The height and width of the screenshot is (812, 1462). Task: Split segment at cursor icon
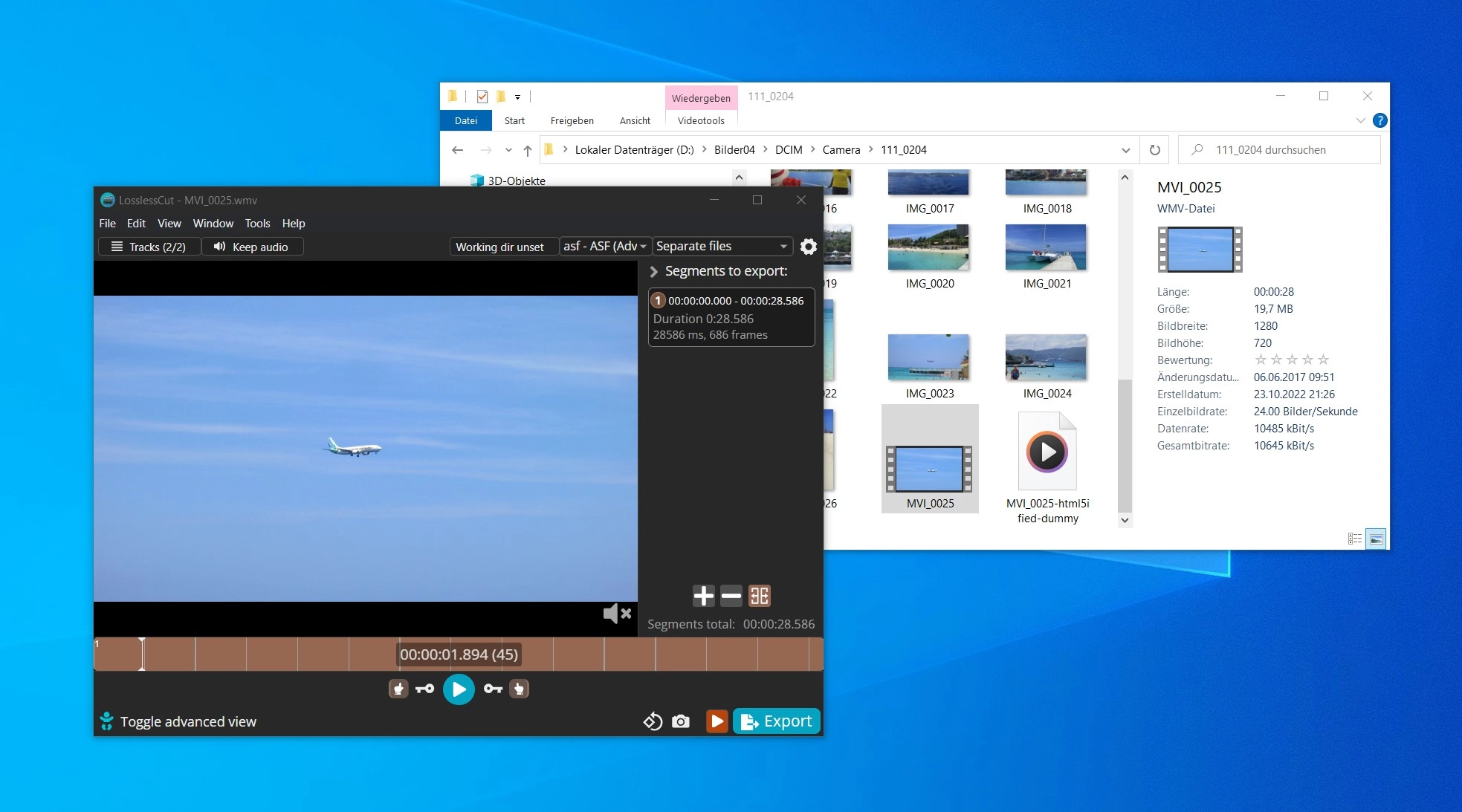[x=759, y=596]
